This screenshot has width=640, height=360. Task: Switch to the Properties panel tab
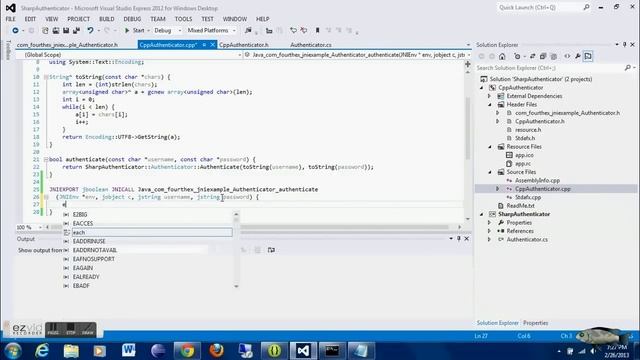(536, 323)
